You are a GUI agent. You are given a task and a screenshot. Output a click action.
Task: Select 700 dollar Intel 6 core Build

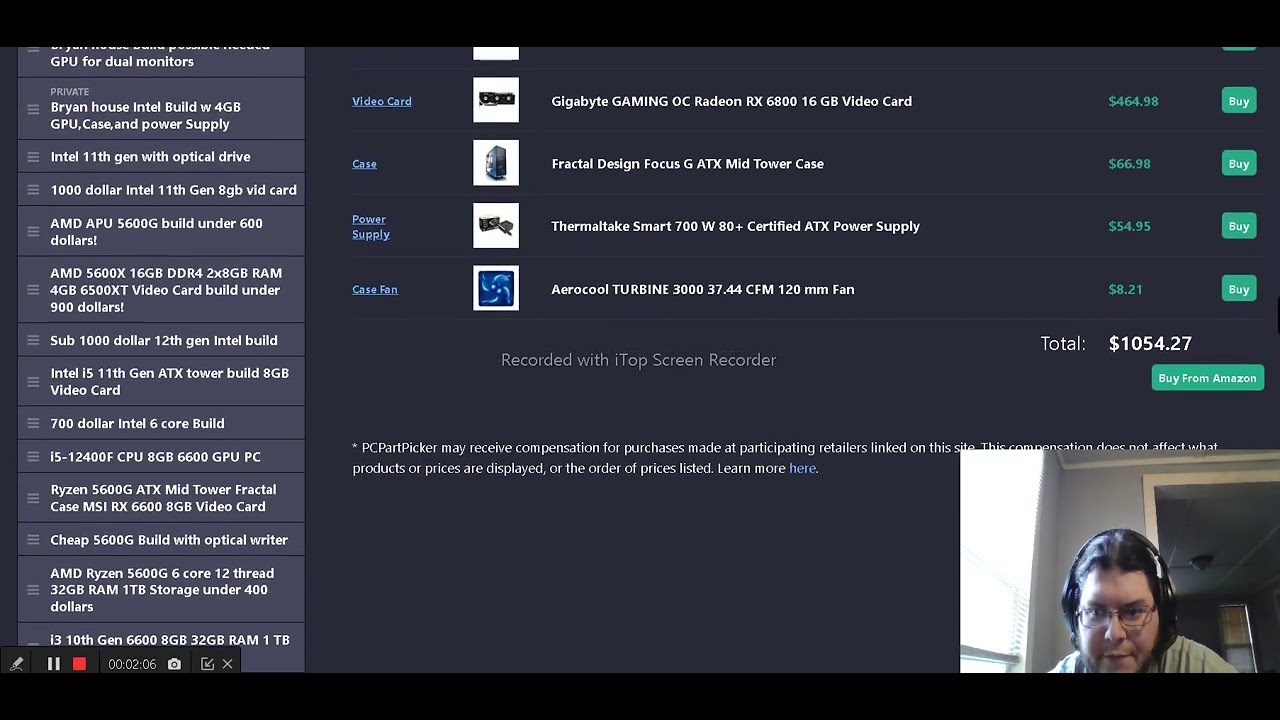coord(161,424)
